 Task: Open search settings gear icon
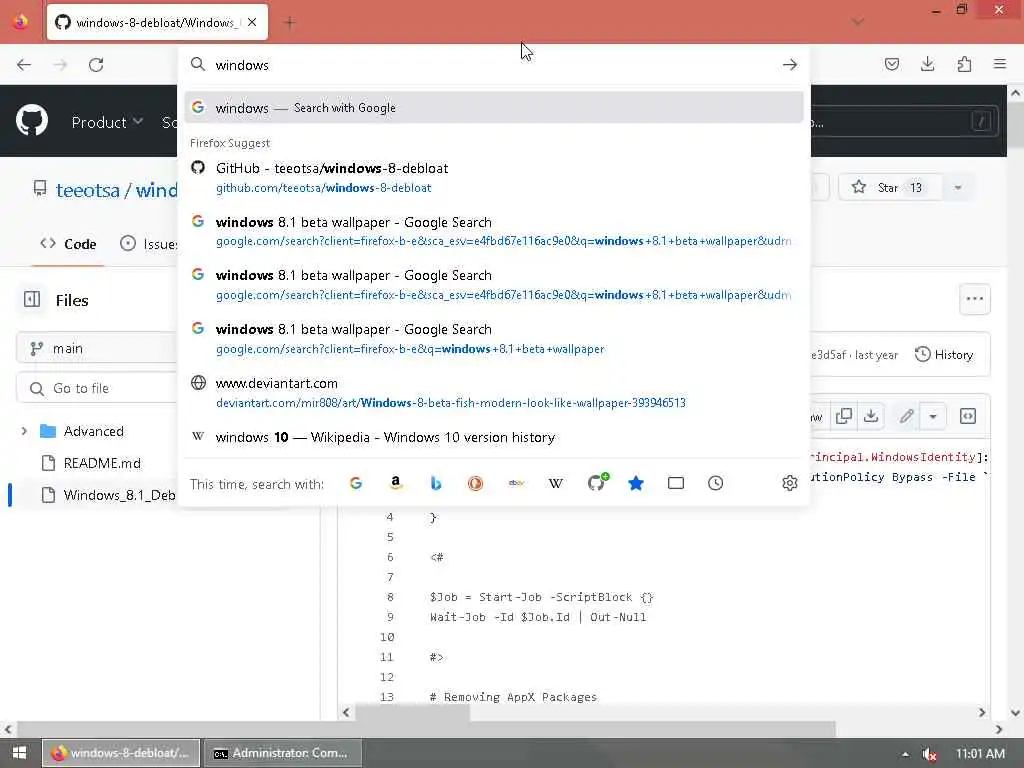[x=790, y=483]
